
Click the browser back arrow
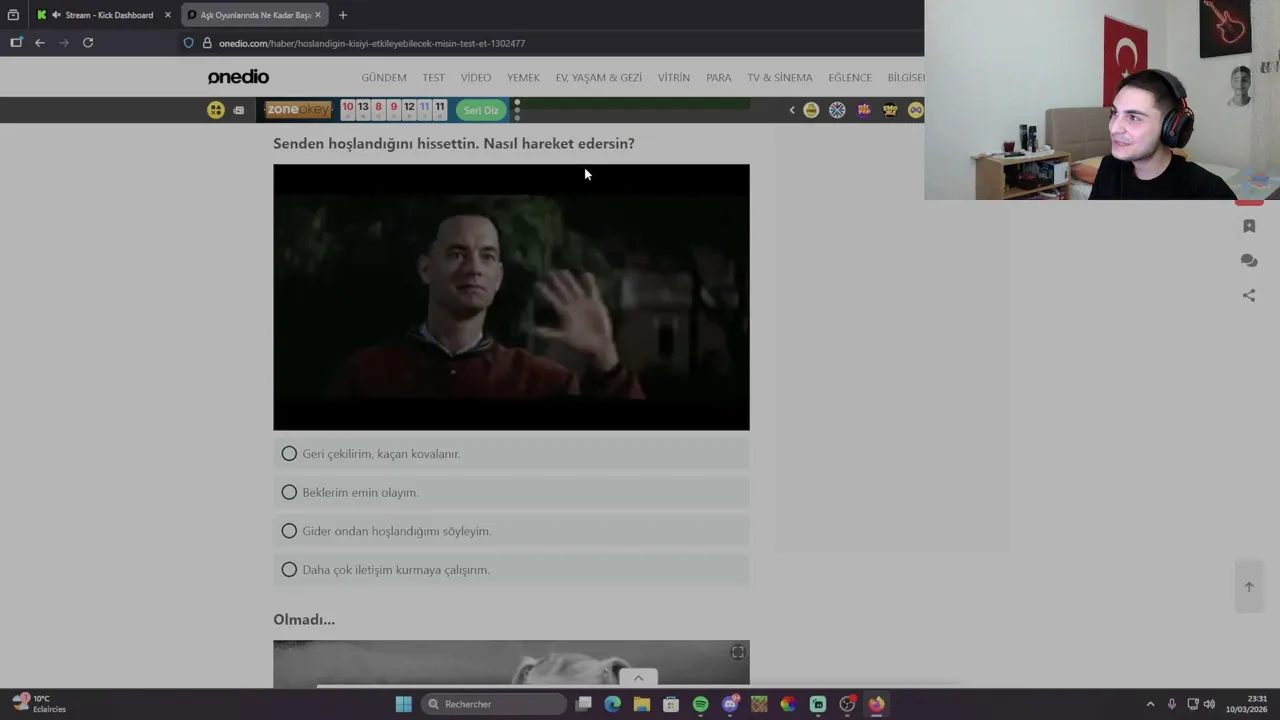tap(40, 43)
